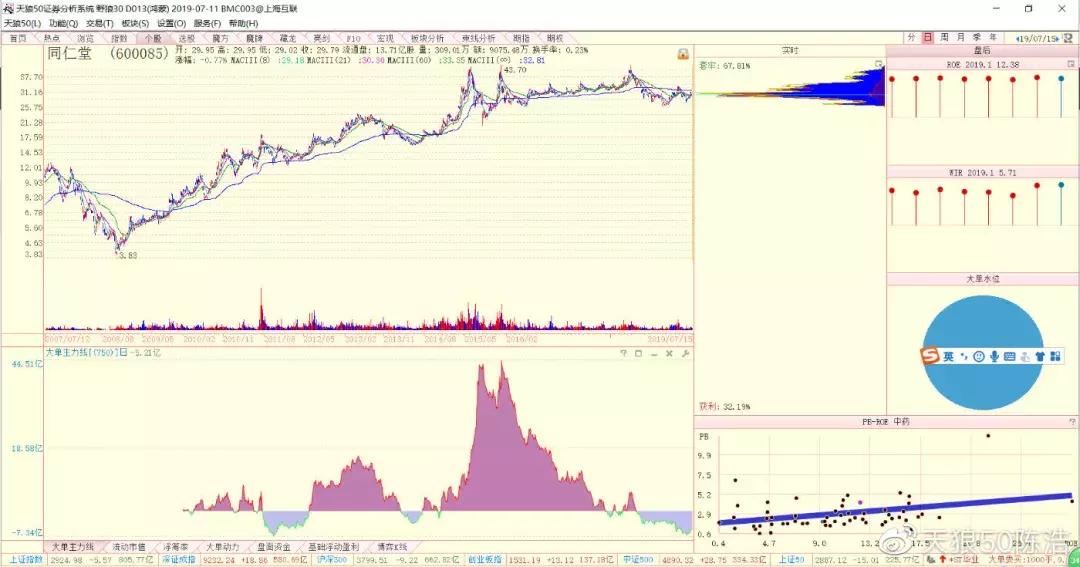Viewport: 1080px width, 567px height.
Task: Click the 创业板指 status bar label
Action: click(485, 560)
